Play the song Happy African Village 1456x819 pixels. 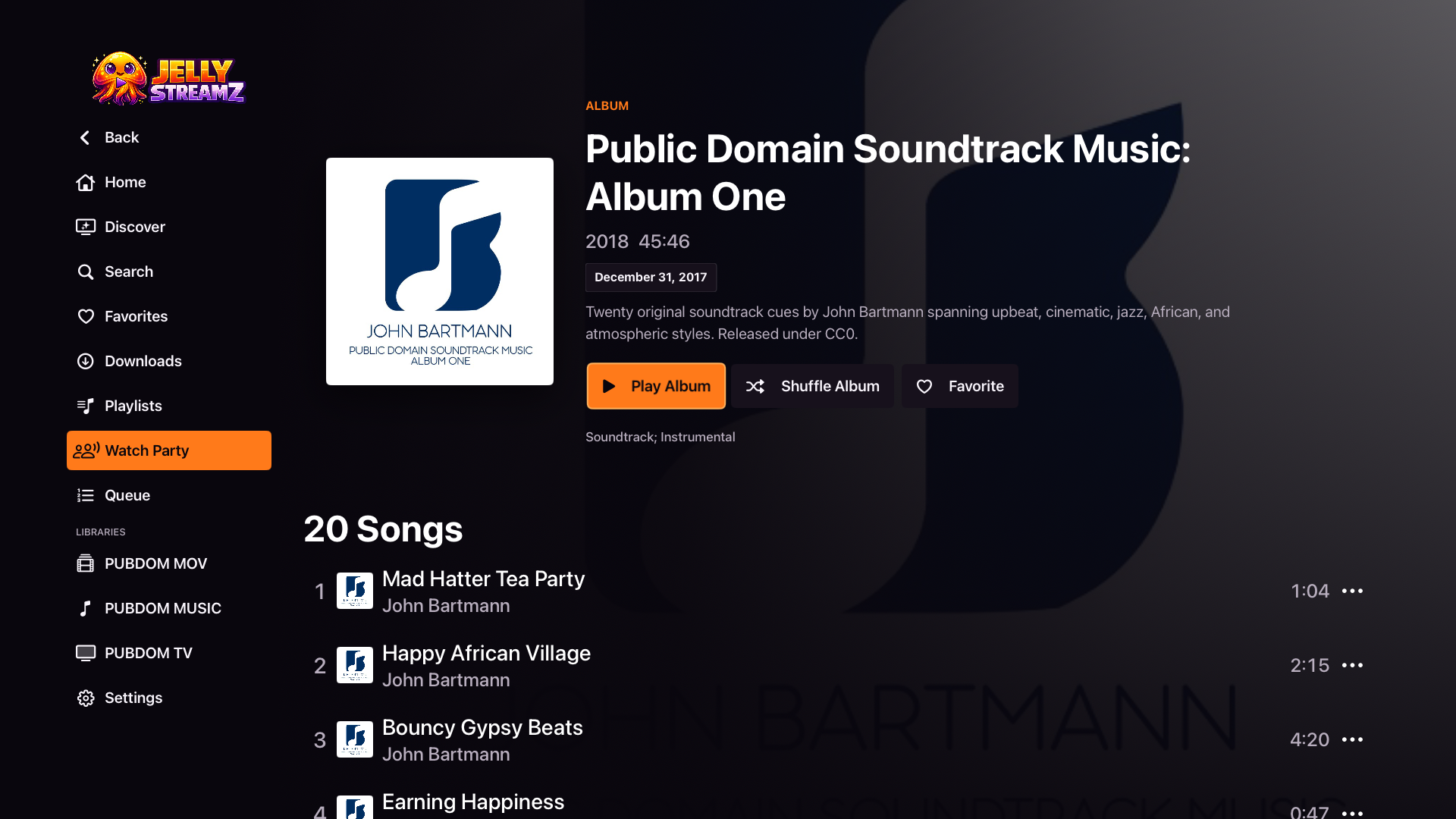pos(486,653)
